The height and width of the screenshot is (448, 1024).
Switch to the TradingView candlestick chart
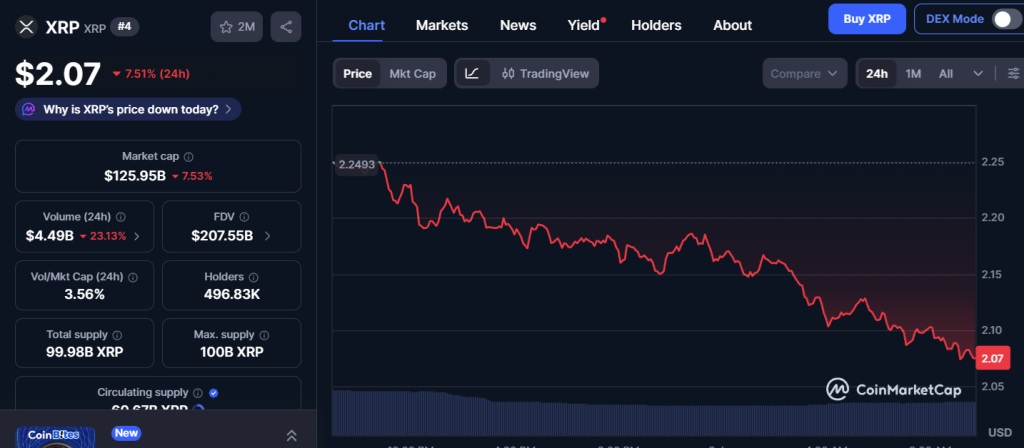[x=545, y=73]
